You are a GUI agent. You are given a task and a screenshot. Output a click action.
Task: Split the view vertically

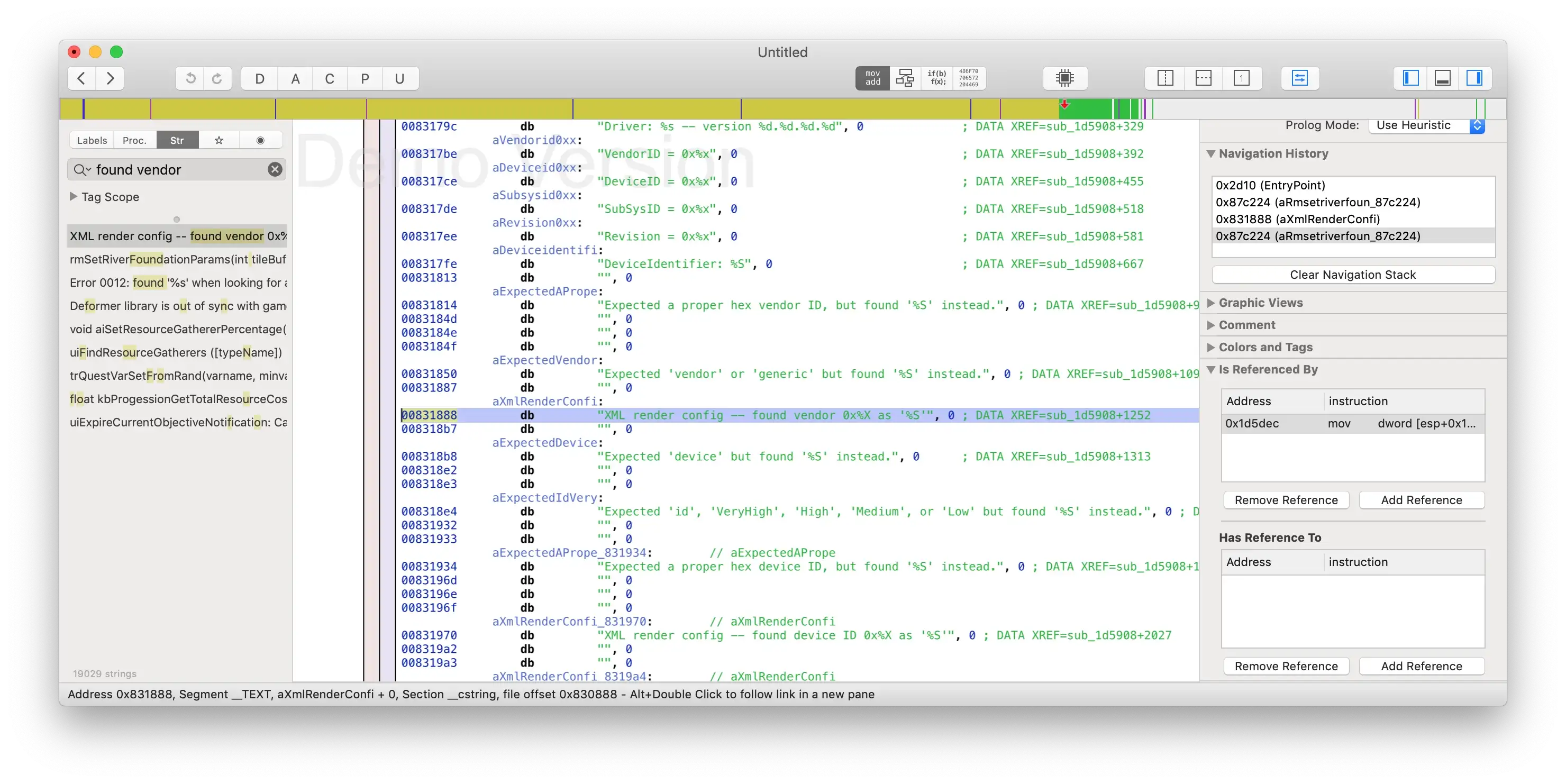click(x=1165, y=78)
